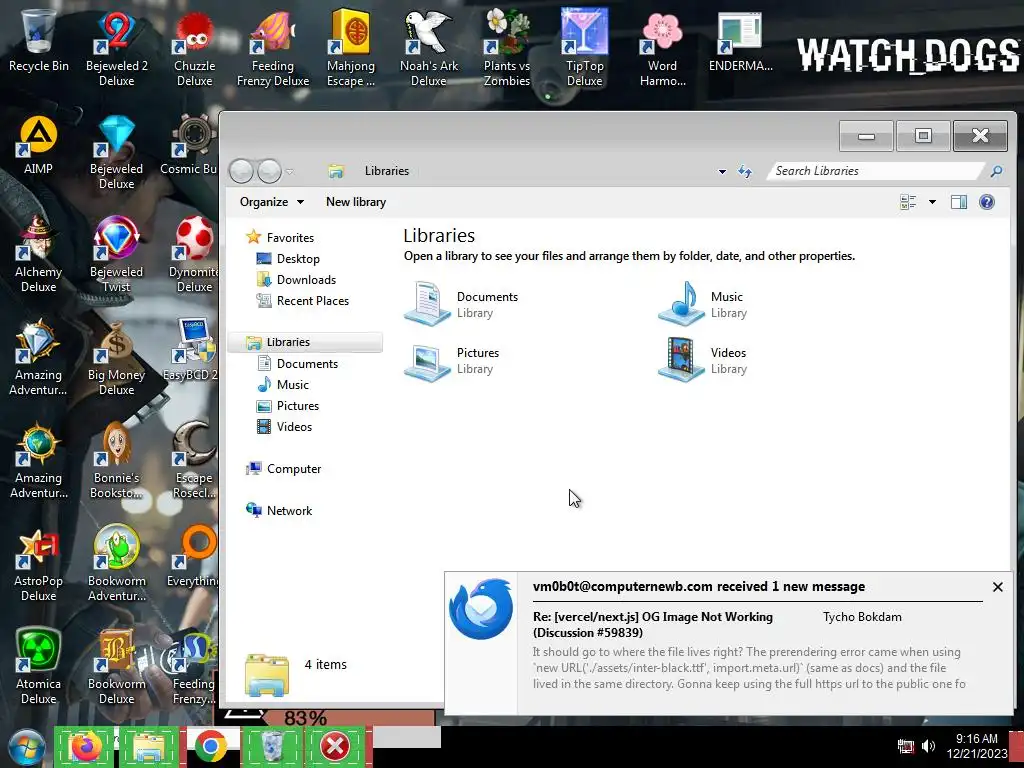
Task: Select Desktop under Favorites
Action: click(298, 259)
